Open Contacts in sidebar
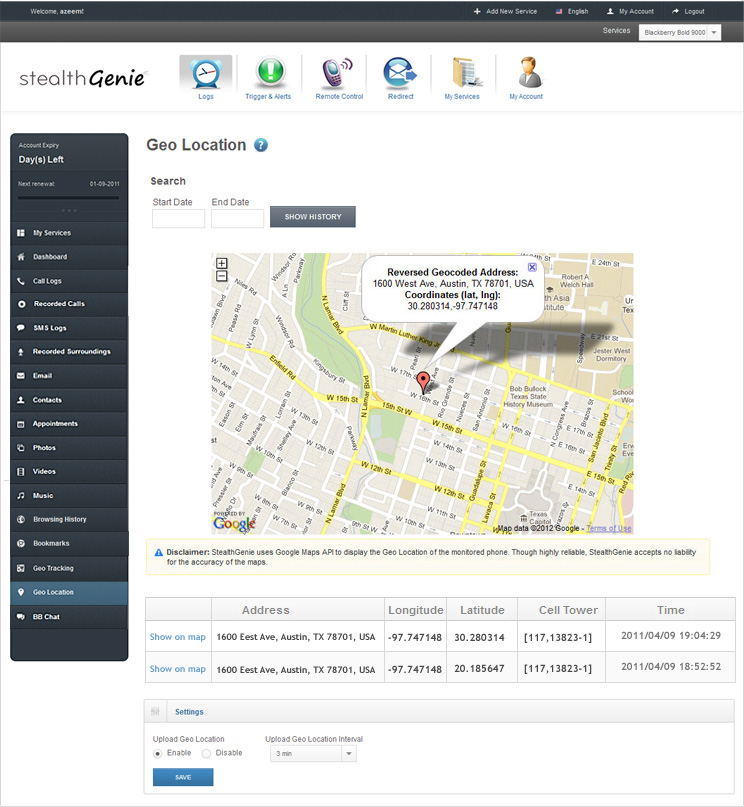 (x=69, y=400)
